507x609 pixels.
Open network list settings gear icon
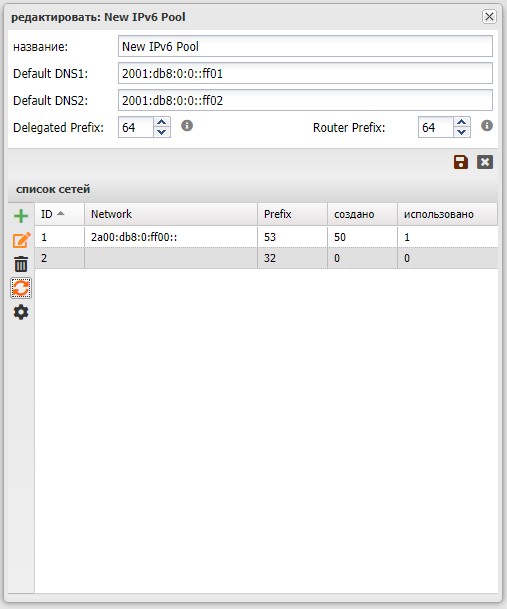(21, 312)
